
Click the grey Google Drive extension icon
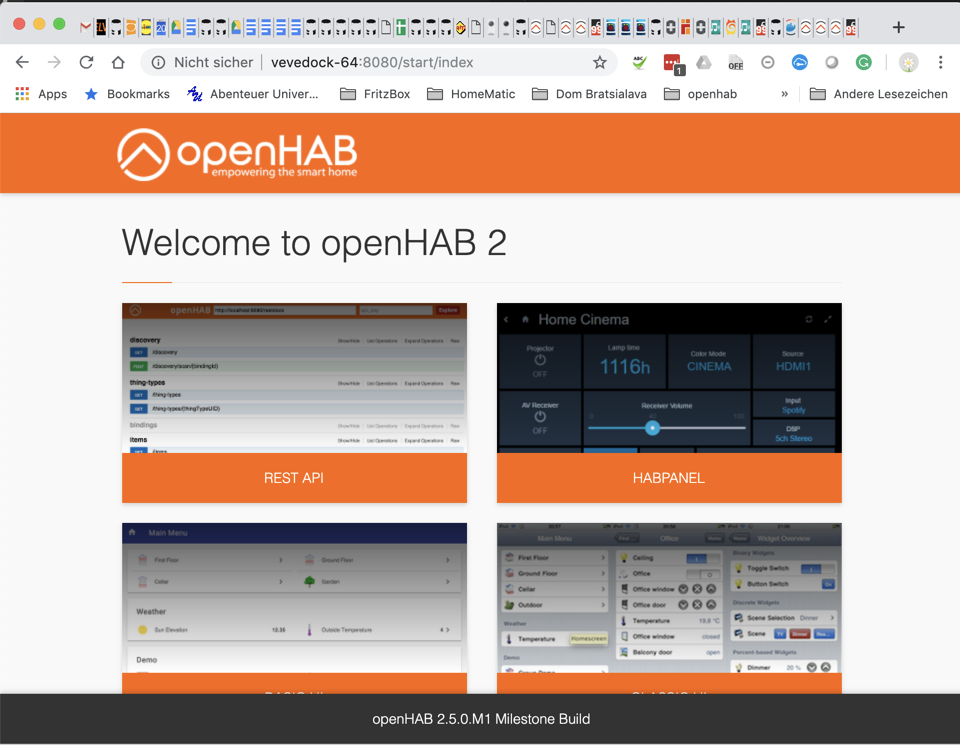[x=704, y=62]
